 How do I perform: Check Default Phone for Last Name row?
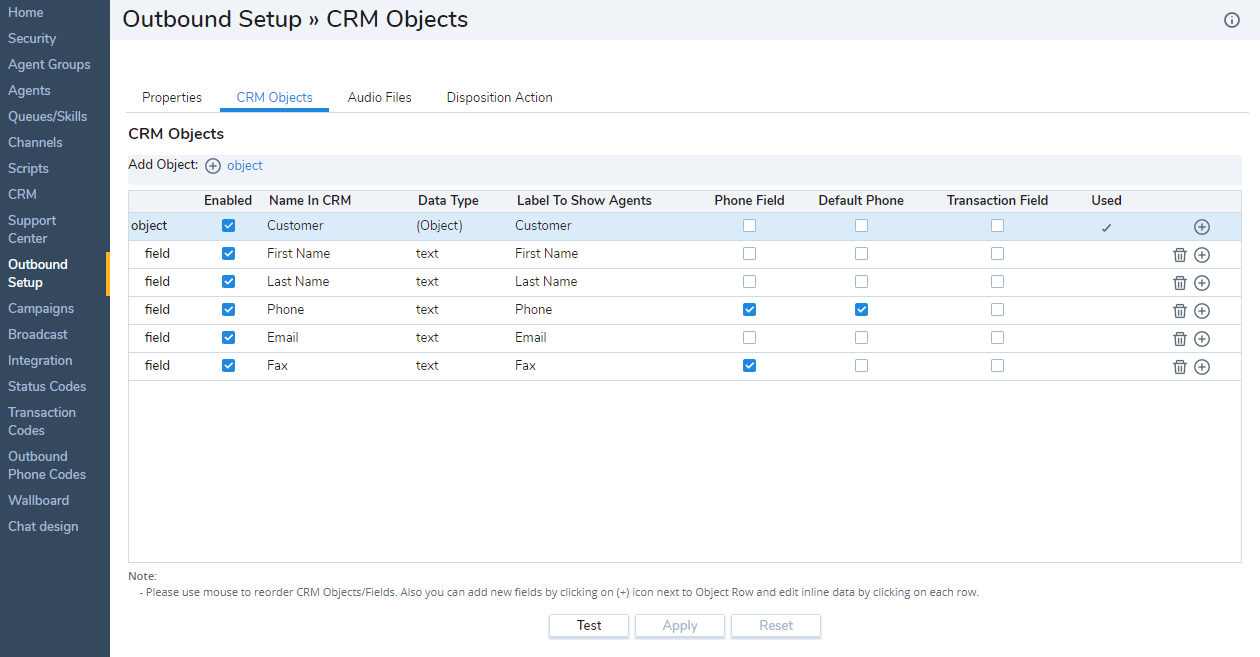[861, 282]
